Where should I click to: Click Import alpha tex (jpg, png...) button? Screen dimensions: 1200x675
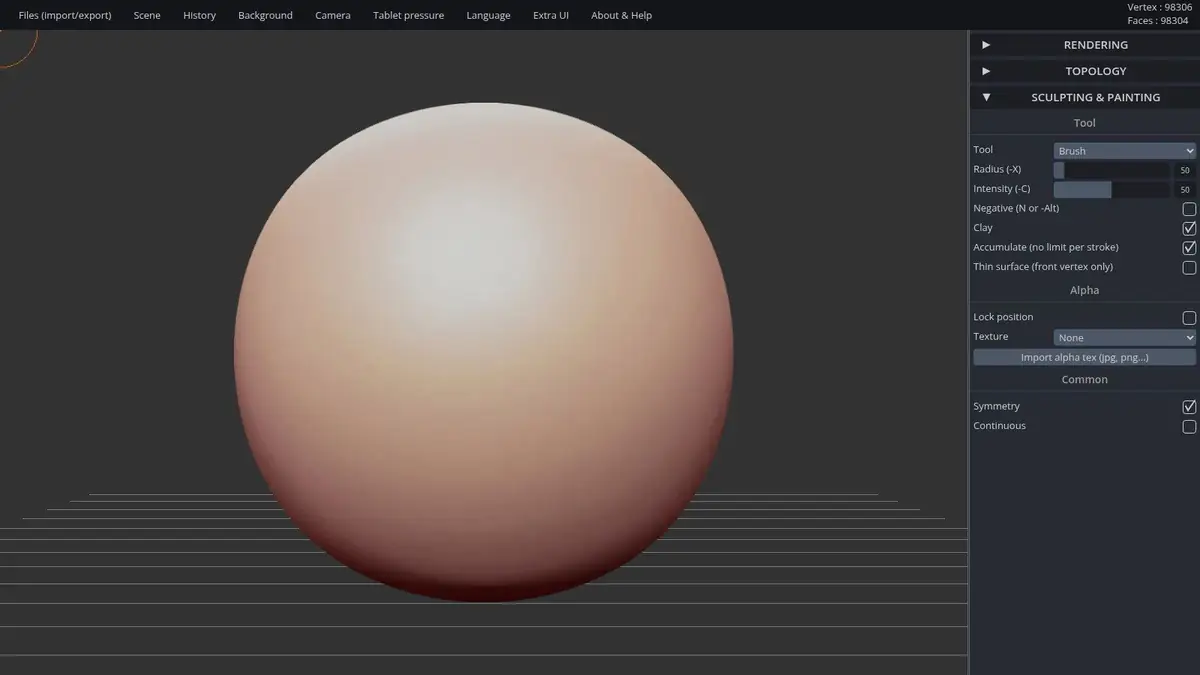(x=1084, y=357)
